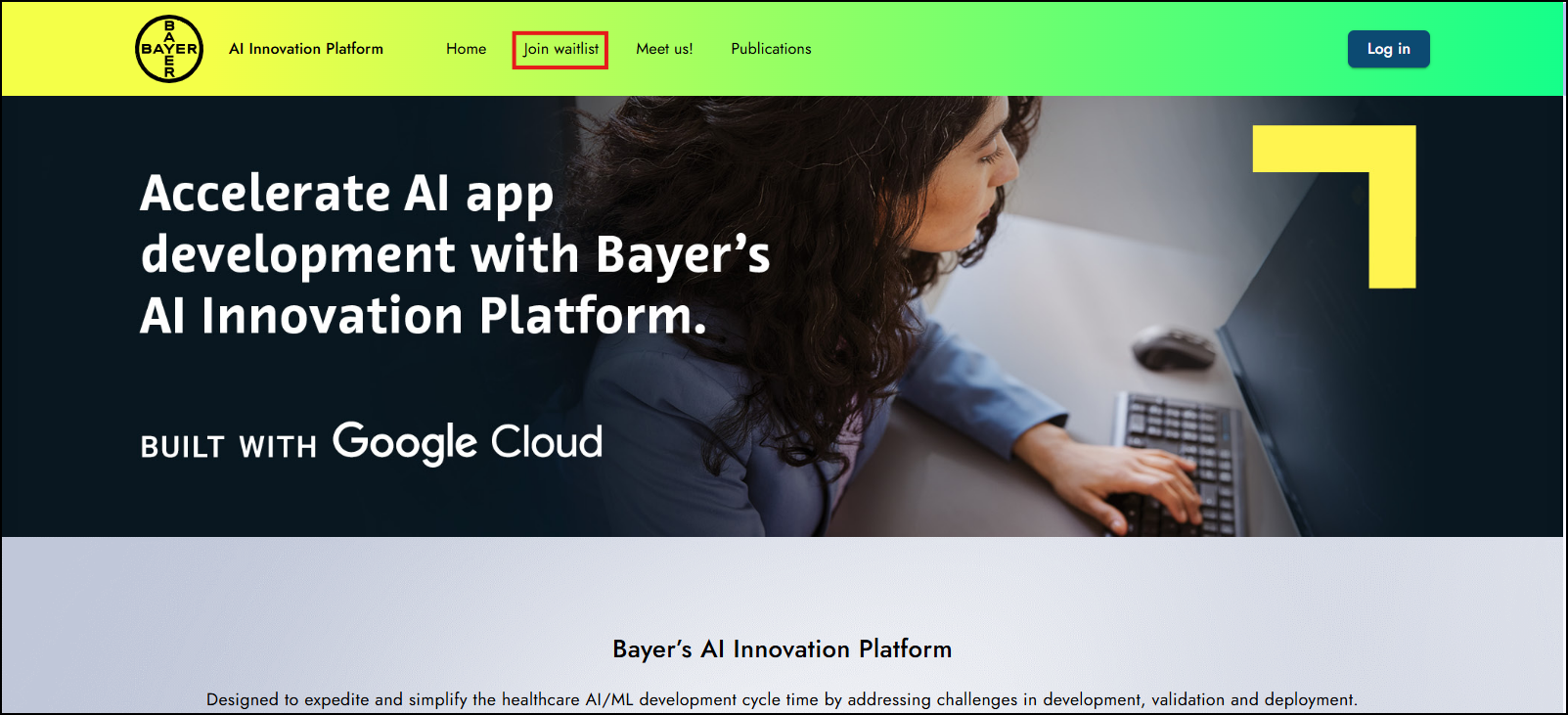Screen dimensions: 1568x715
Task: Open the Meet us! page
Action: 664,49
